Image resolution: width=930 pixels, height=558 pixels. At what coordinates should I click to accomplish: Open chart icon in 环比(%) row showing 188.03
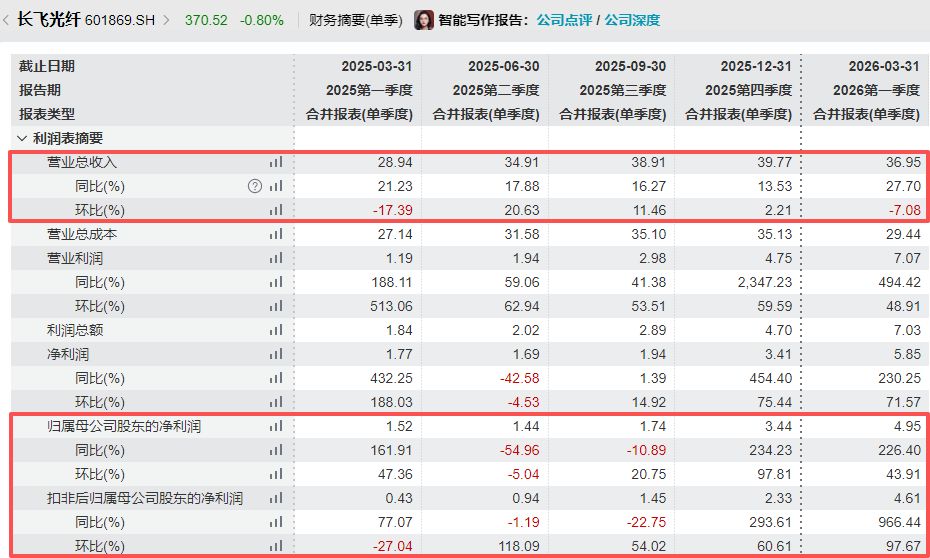(276, 402)
